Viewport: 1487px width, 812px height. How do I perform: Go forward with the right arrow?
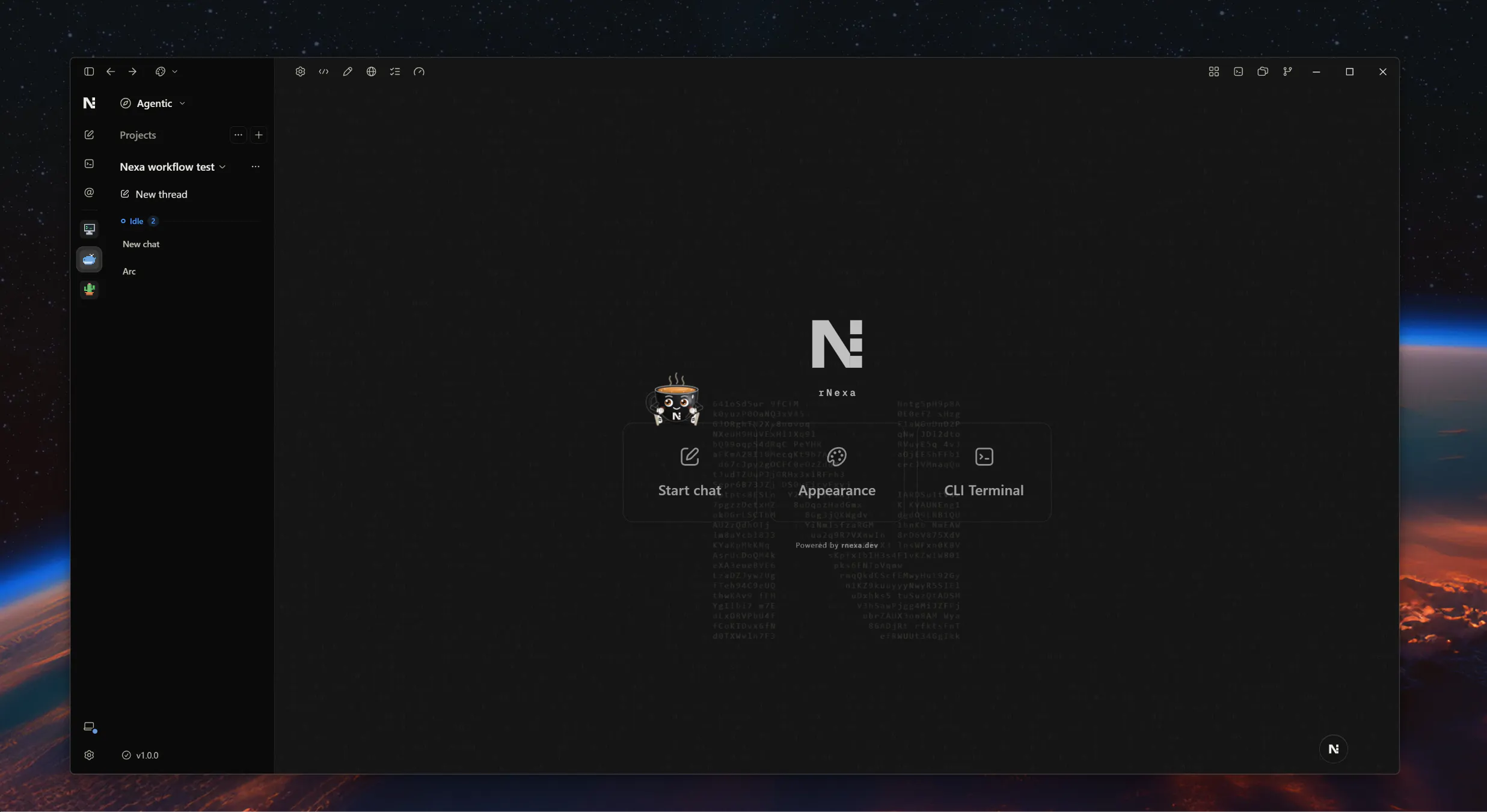132,72
